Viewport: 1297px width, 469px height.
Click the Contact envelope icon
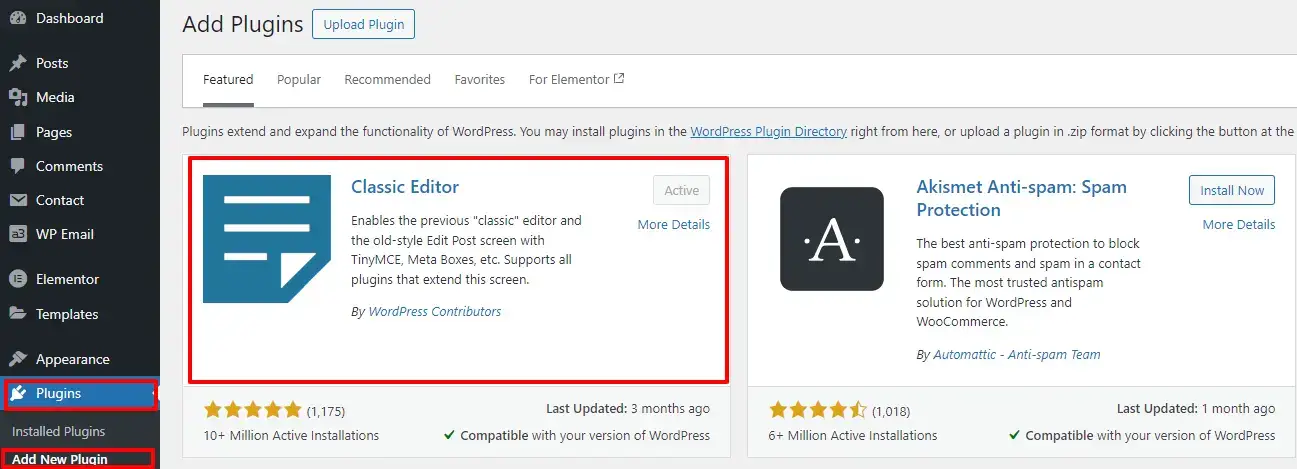[x=17, y=200]
